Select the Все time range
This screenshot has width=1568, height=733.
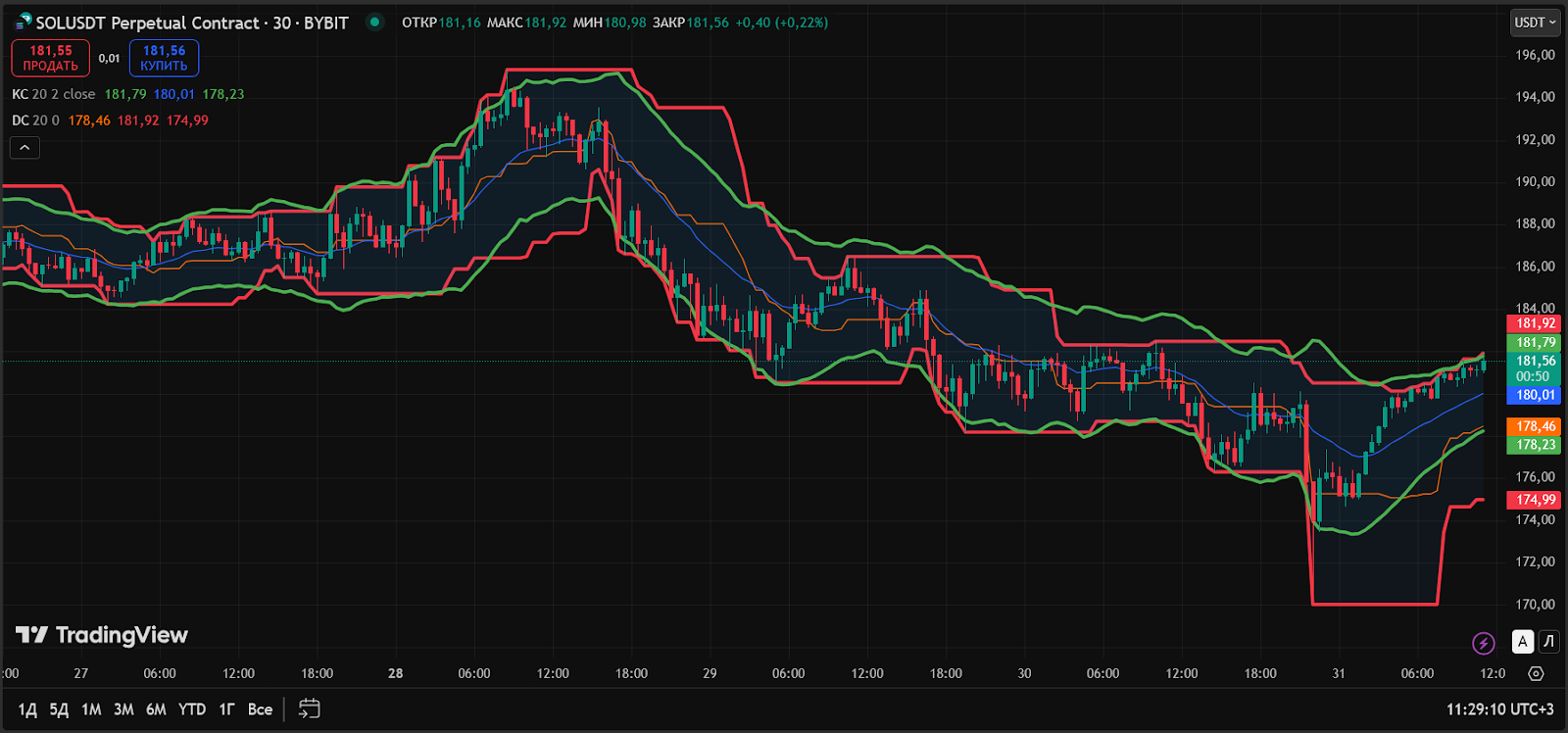click(260, 709)
